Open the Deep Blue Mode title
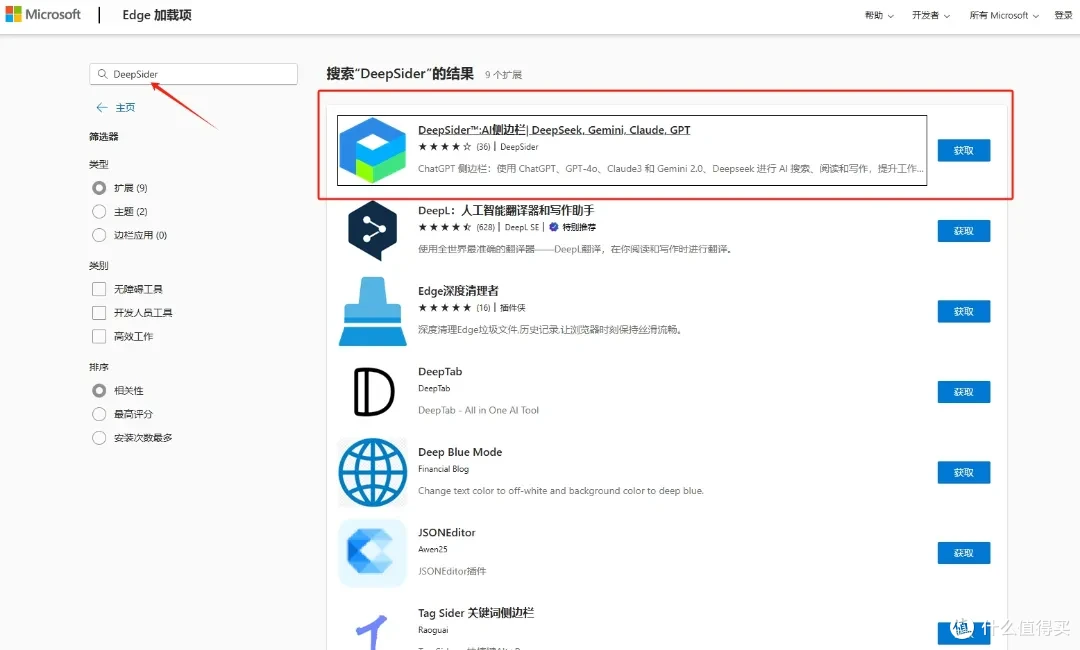Viewport: 1080px width, 650px height. (x=460, y=452)
